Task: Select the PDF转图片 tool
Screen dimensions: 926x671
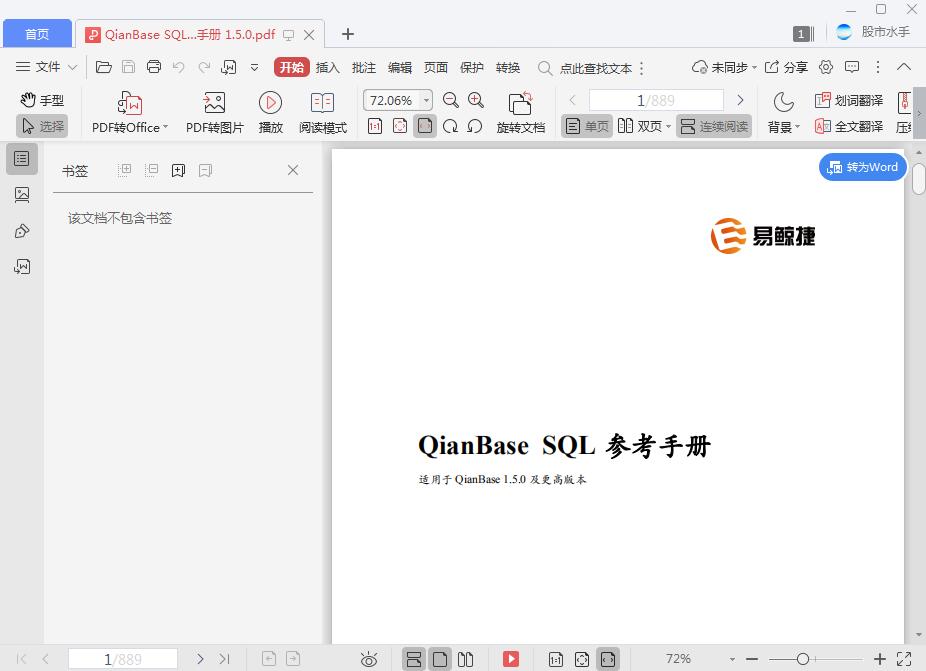Action: pos(213,110)
